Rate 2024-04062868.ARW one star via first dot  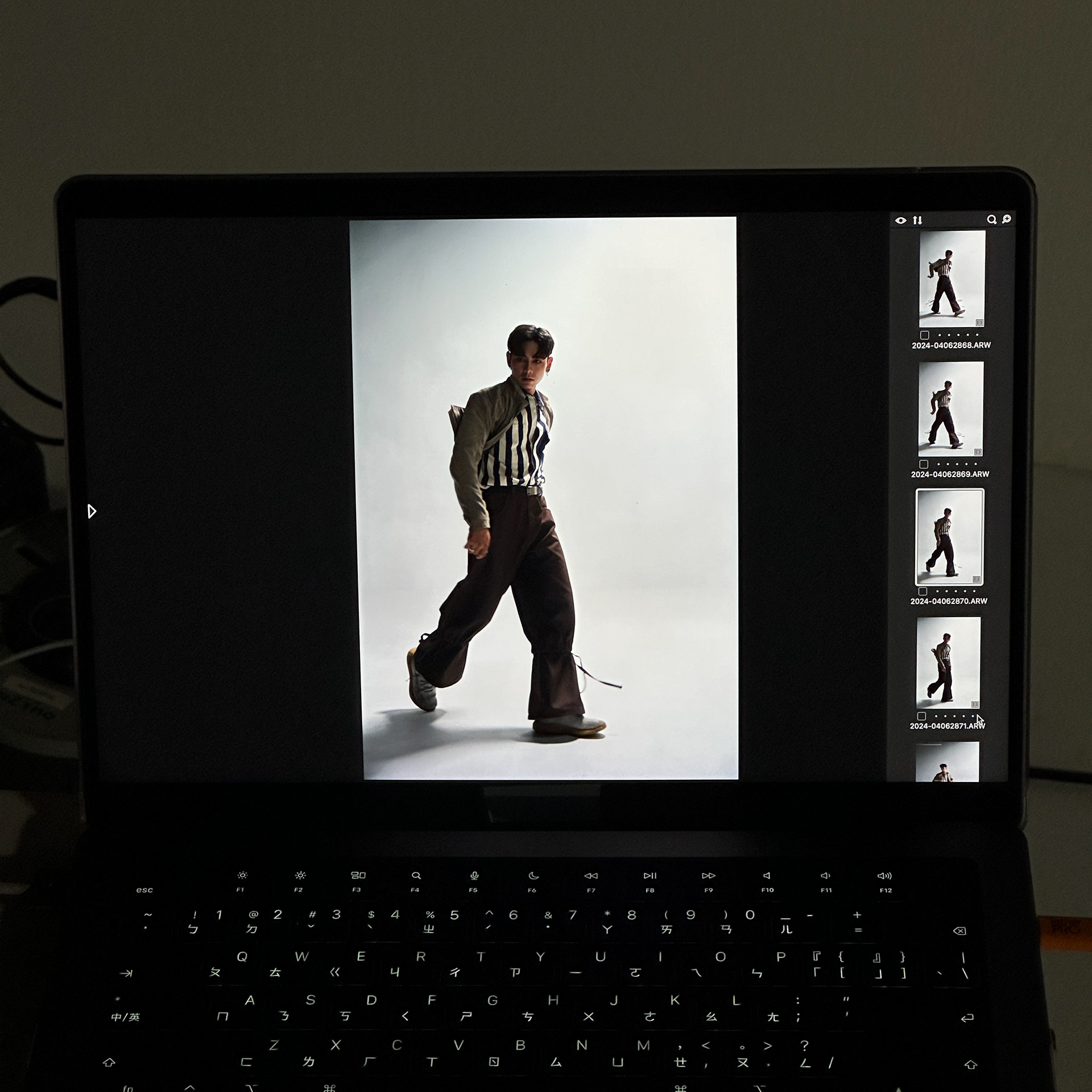tap(939, 335)
